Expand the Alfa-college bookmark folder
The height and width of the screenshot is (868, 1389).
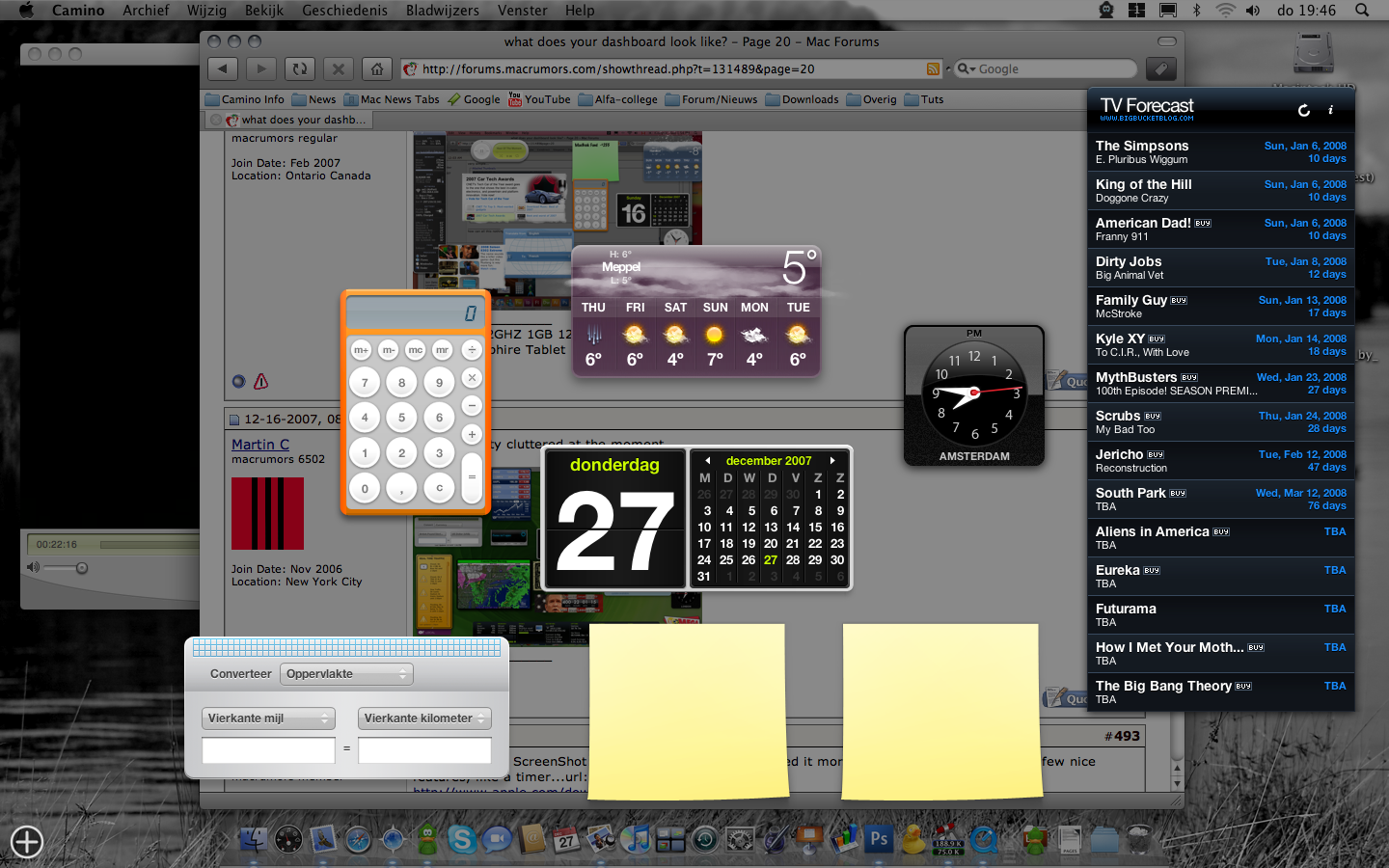618,99
